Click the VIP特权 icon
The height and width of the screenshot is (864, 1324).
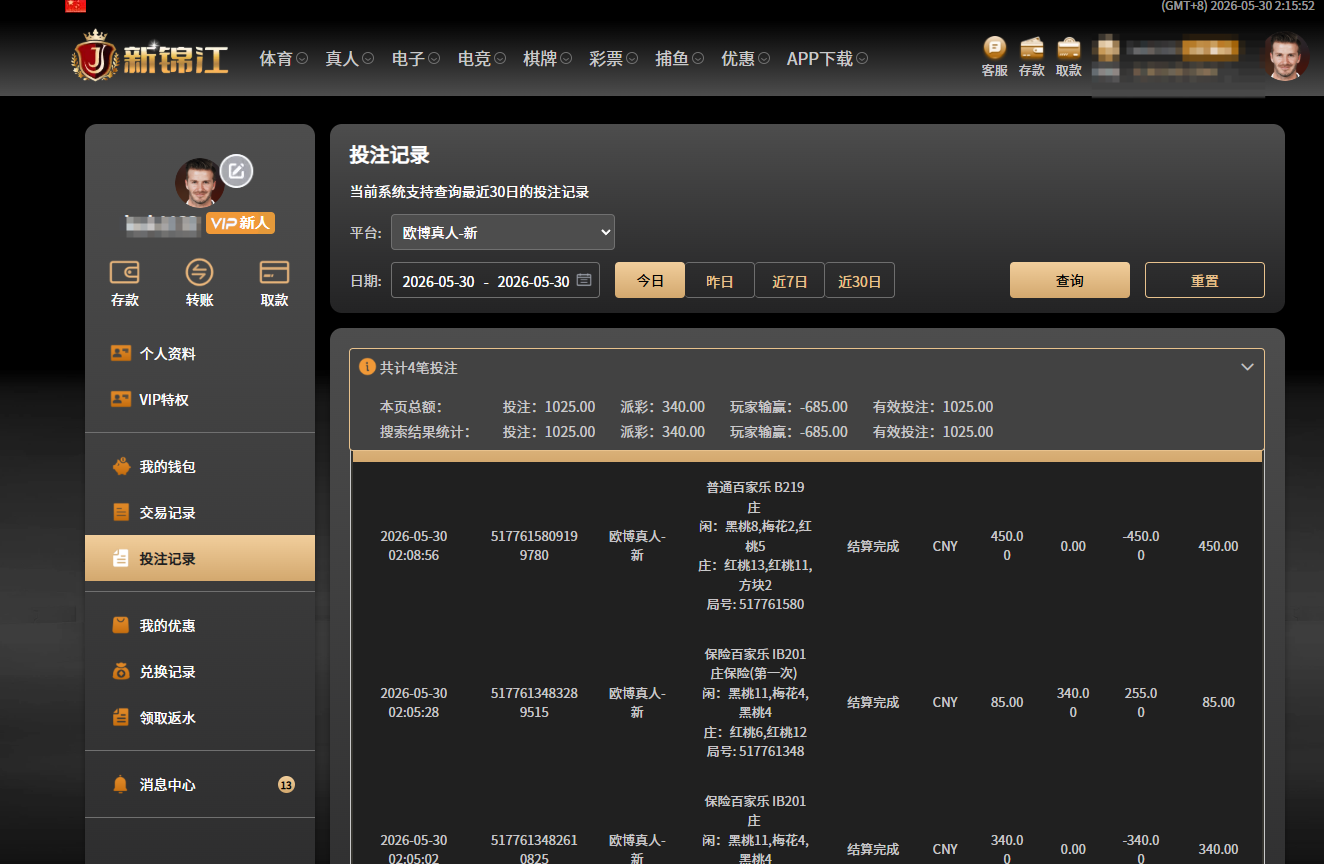121,399
